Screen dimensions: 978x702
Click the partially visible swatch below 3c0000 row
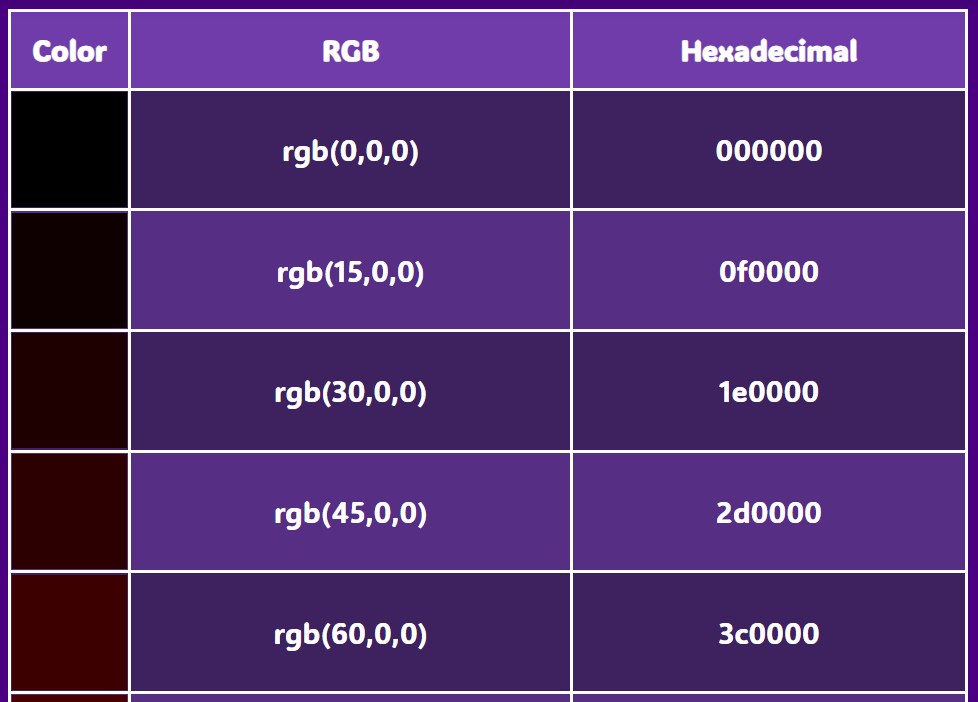tap(69, 698)
